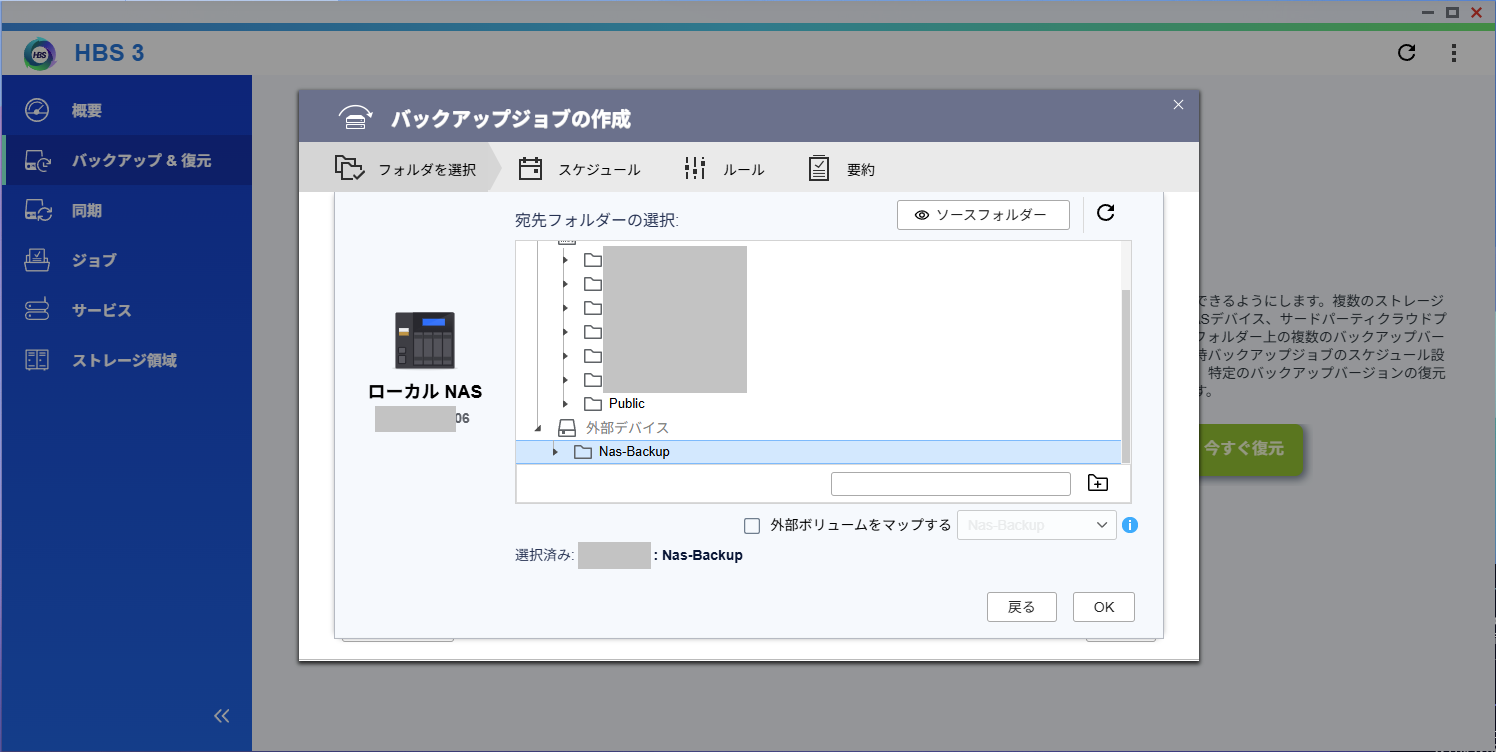Refresh the destination folder list
Viewport: 1496px width, 752px height.
(x=1105, y=213)
